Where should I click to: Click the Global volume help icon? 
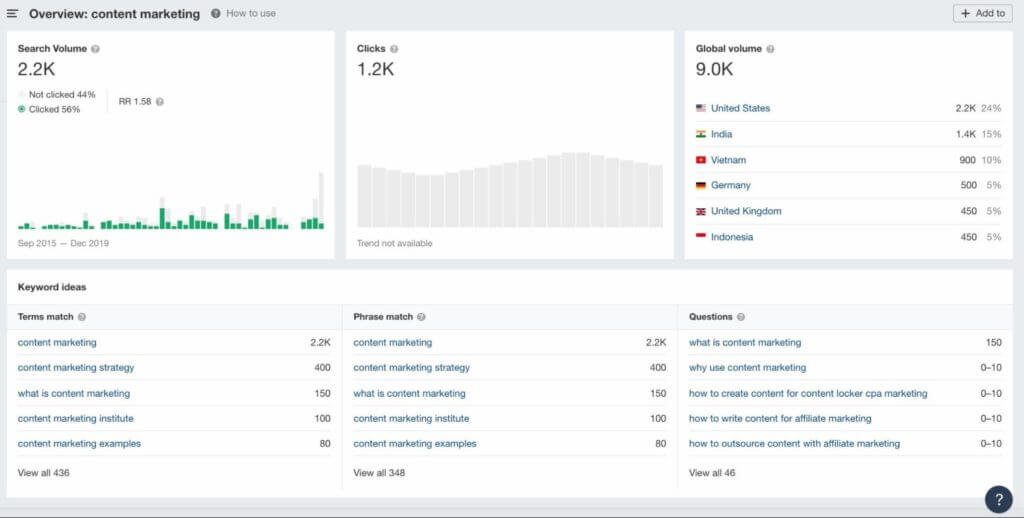[x=770, y=48]
